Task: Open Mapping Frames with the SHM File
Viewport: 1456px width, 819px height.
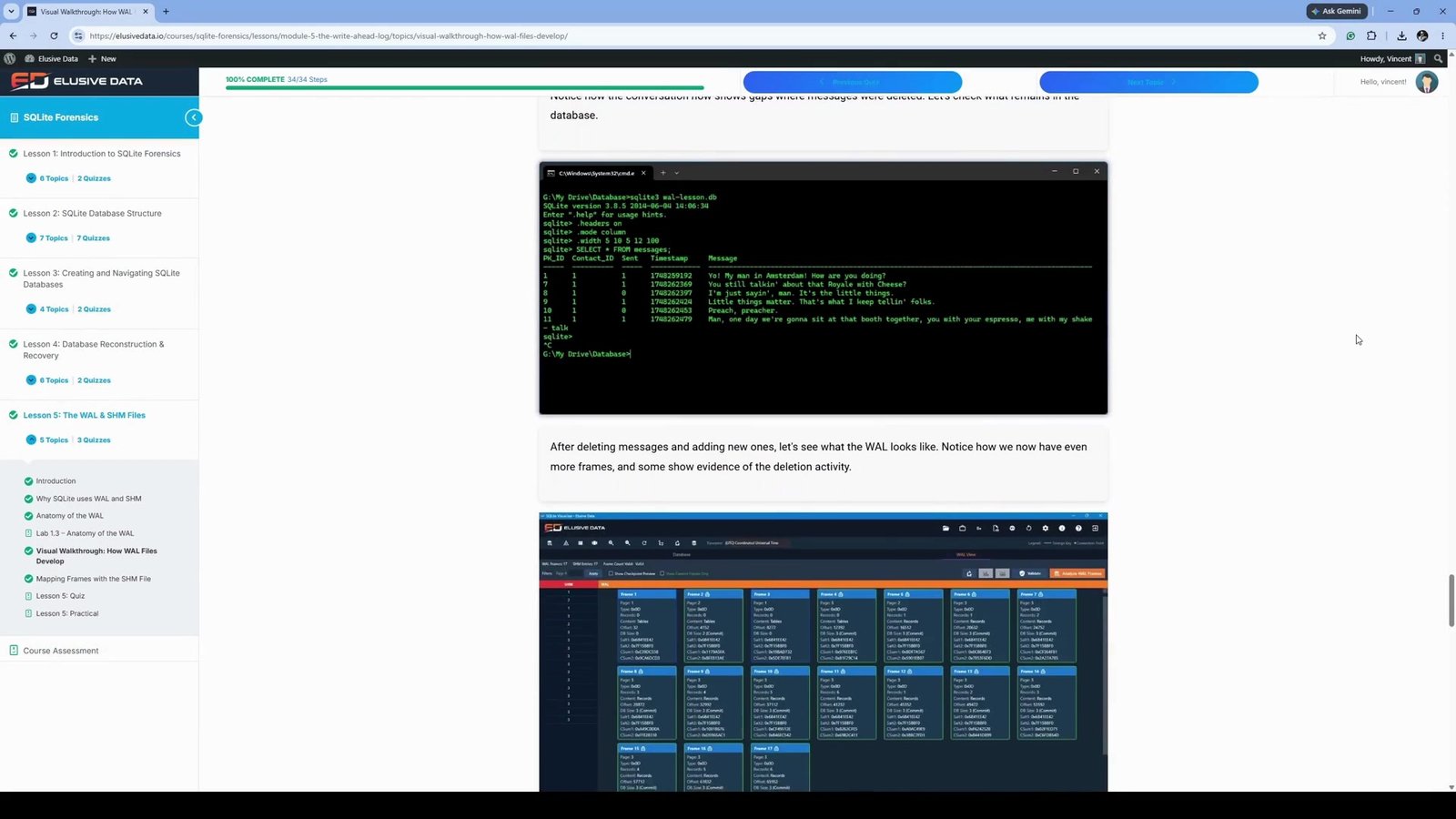Action: point(94,579)
